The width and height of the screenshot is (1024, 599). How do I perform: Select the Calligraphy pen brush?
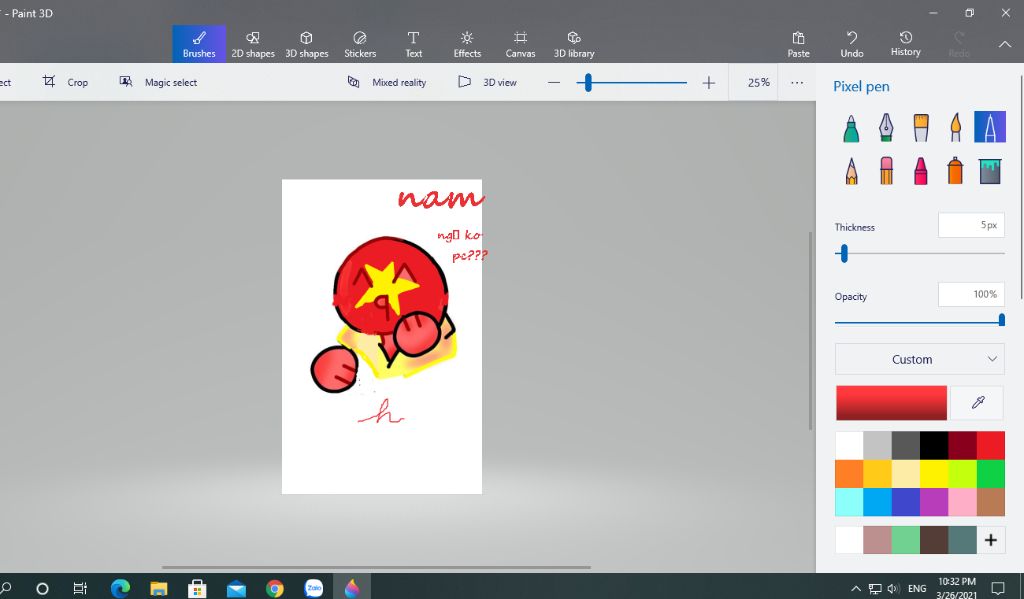886,127
